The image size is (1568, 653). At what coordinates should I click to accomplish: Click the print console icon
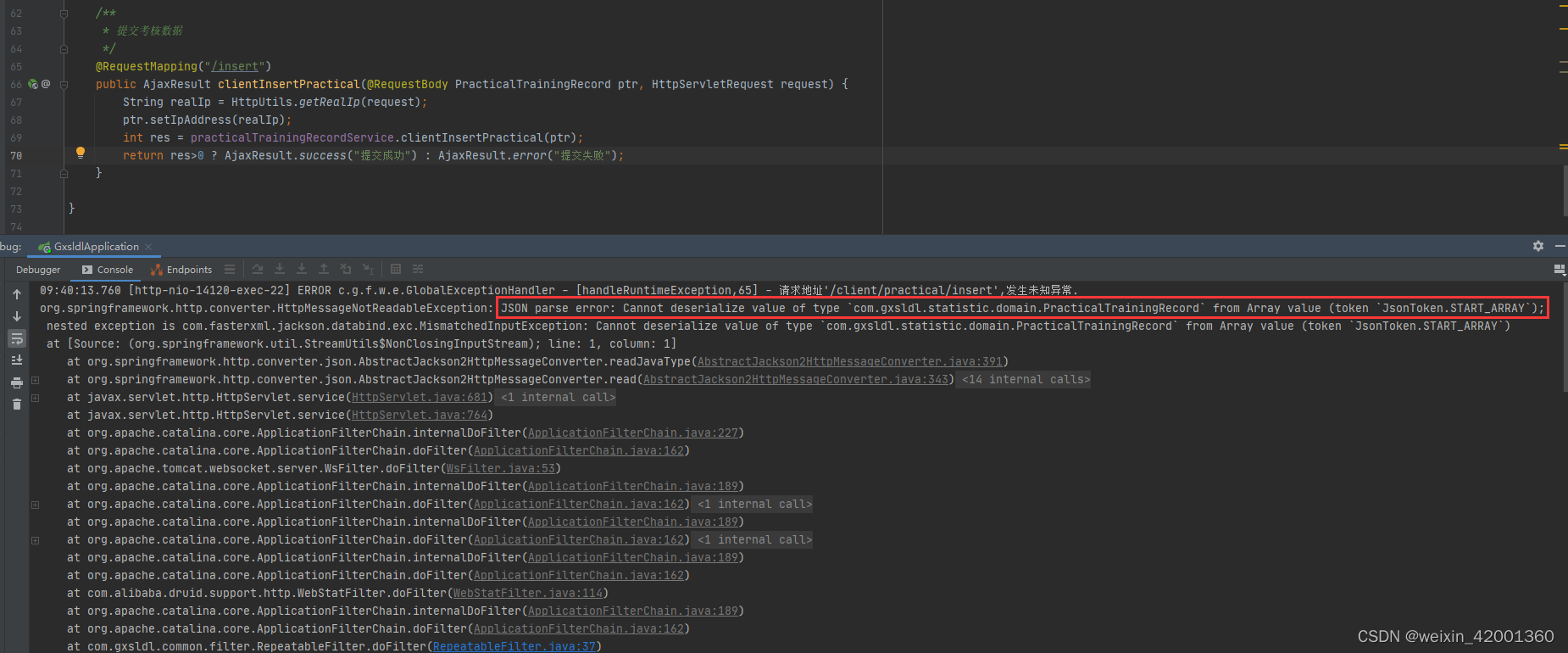point(17,382)
